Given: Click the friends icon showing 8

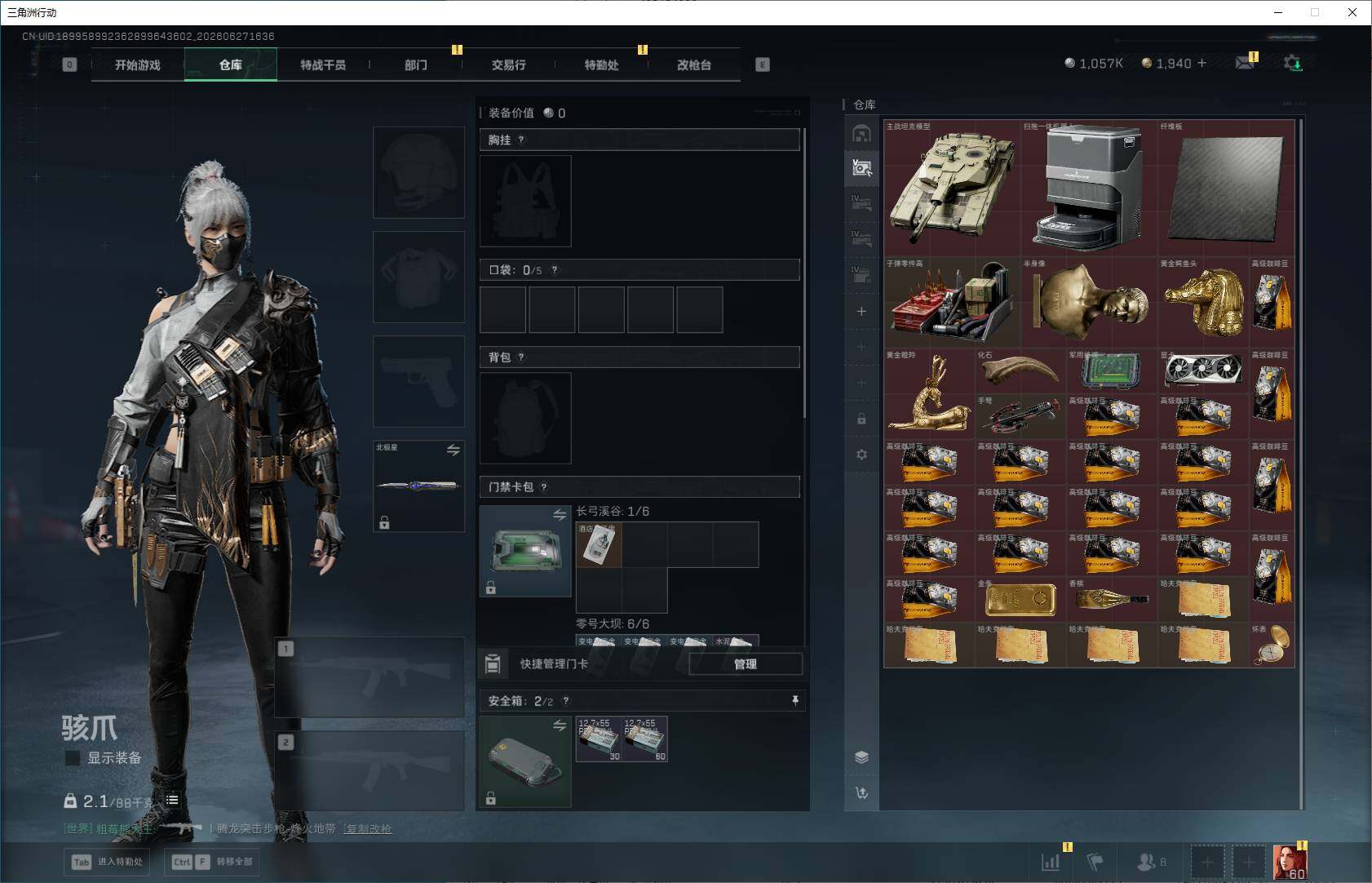Looking at the screenshot, I should pos(1151,862).
